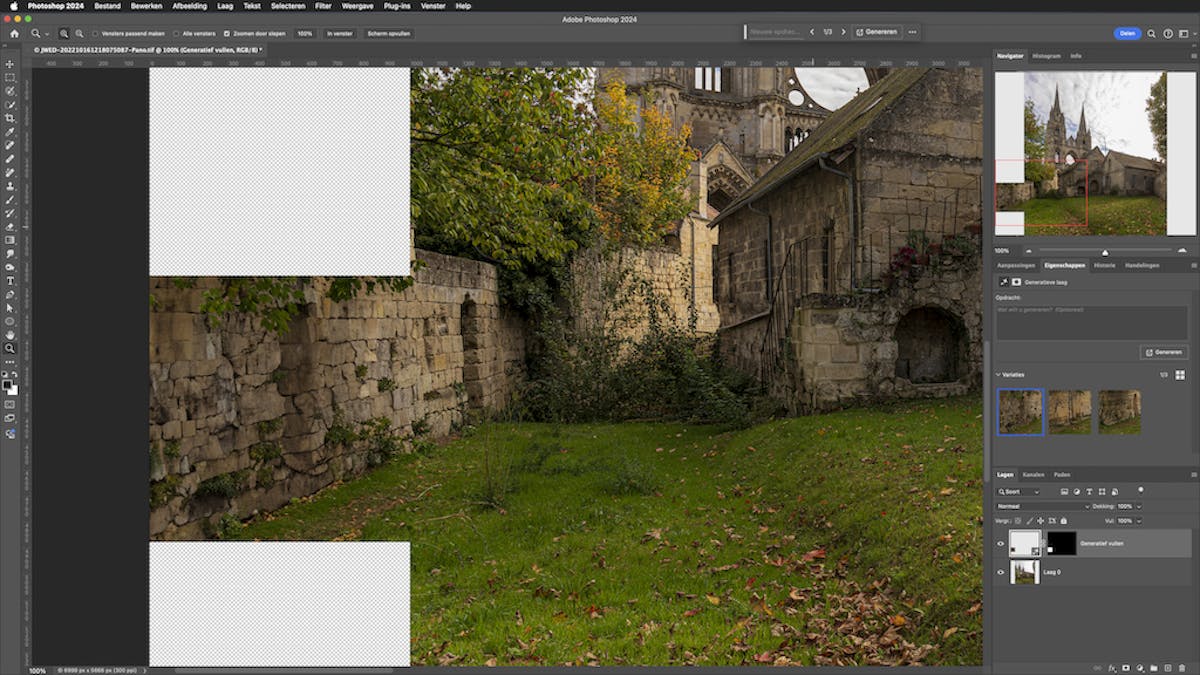Select the second variation thumbnail
The width and height of the screenshot is (1200, 675).
[1069, 411]
